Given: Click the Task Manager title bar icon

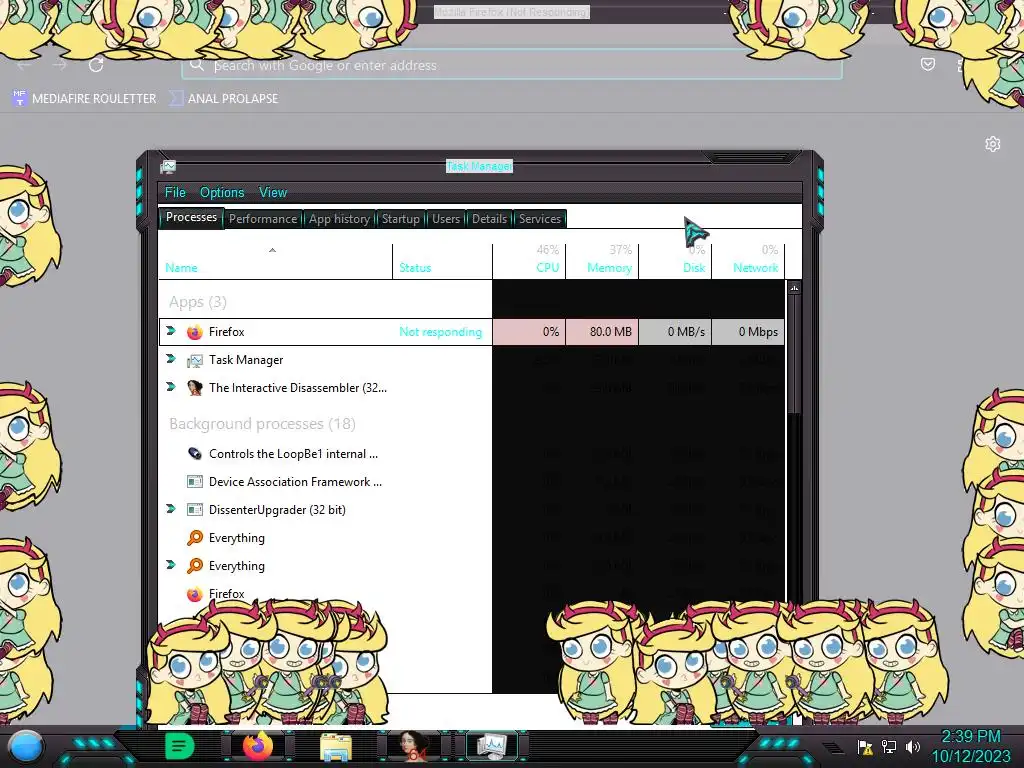Looking at the screenshot, I should (168, 167).
